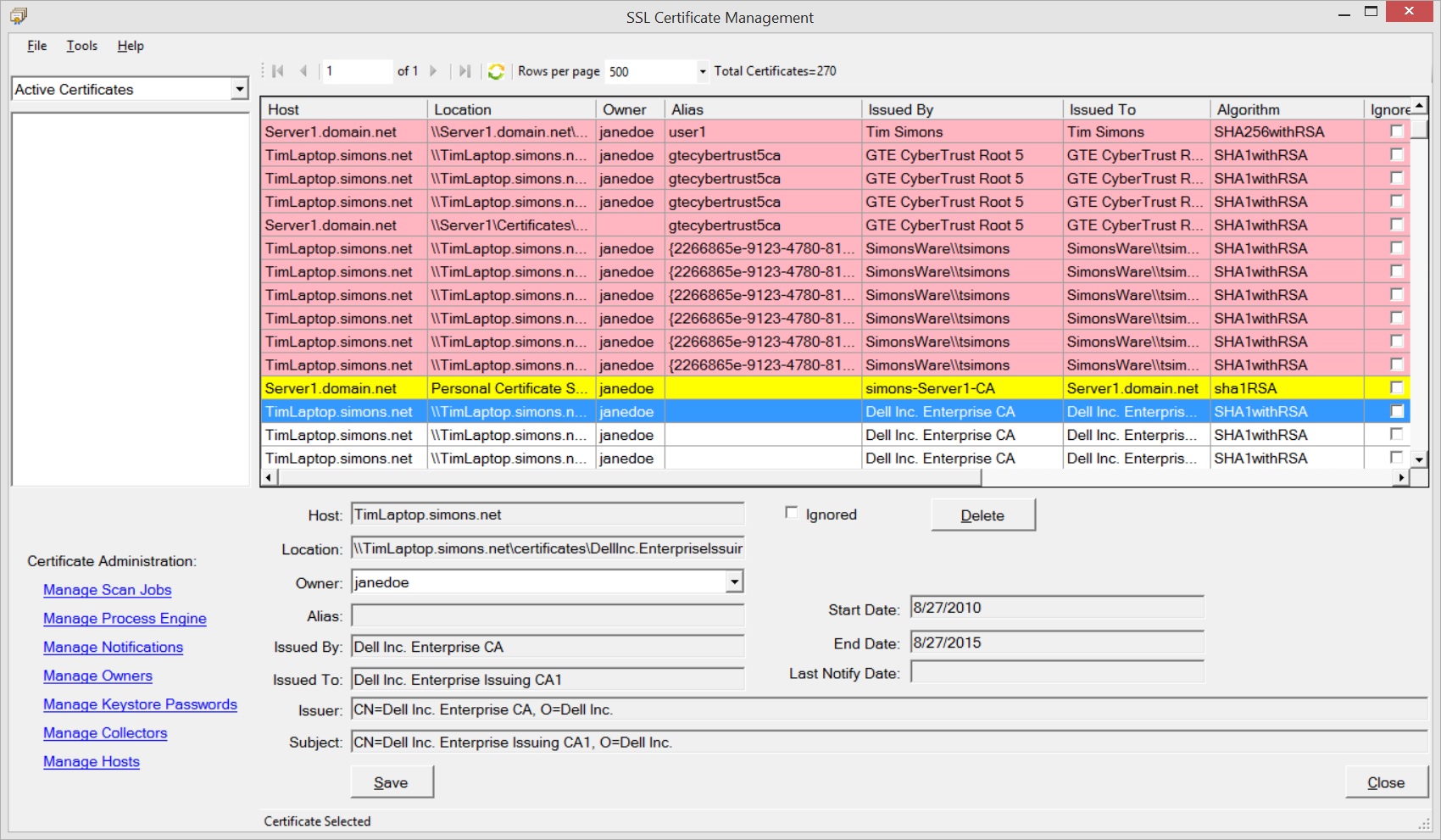
Task: Open Manage Process Engine link
Action: click(x=125, y=619)
